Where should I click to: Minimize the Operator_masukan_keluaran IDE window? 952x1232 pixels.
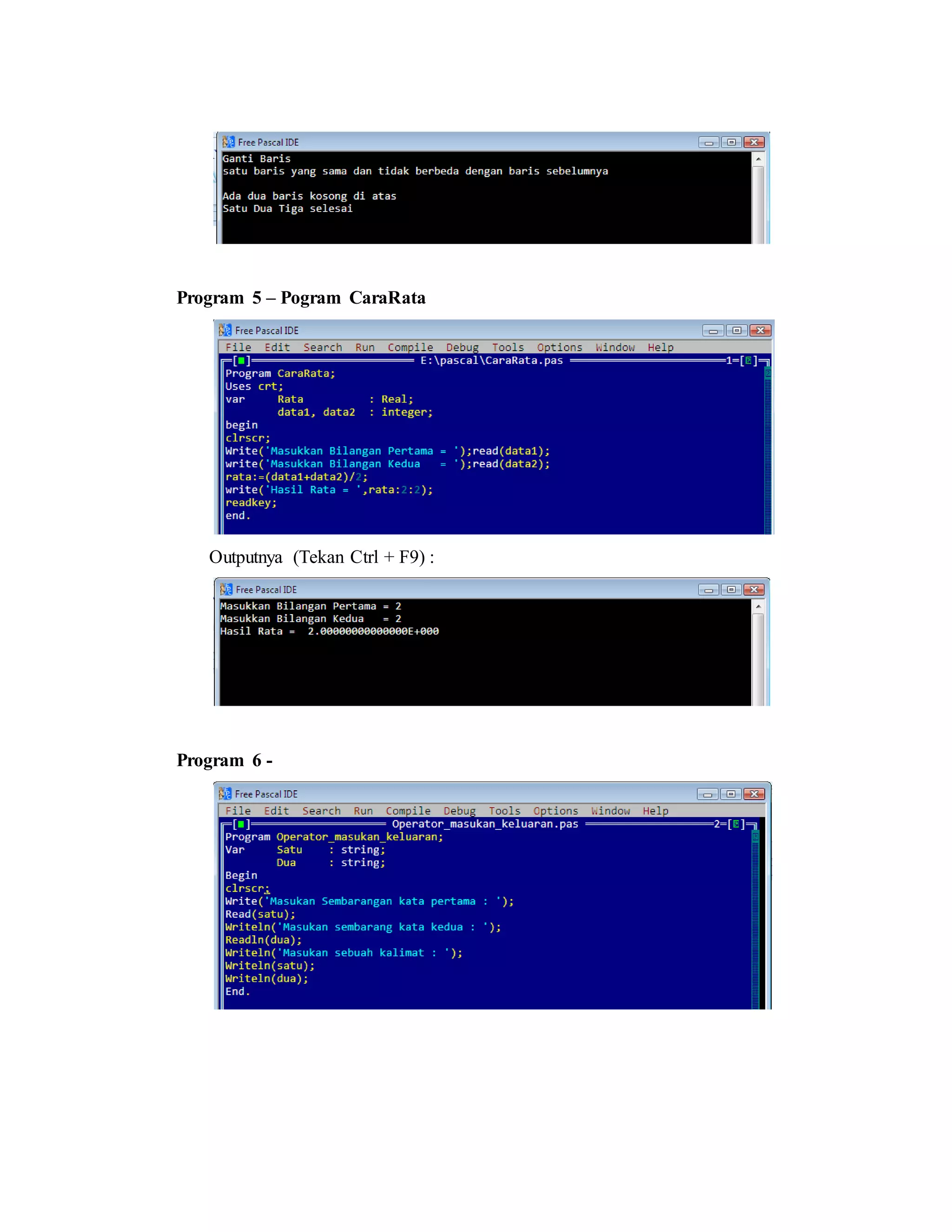[x=707, y=794]
